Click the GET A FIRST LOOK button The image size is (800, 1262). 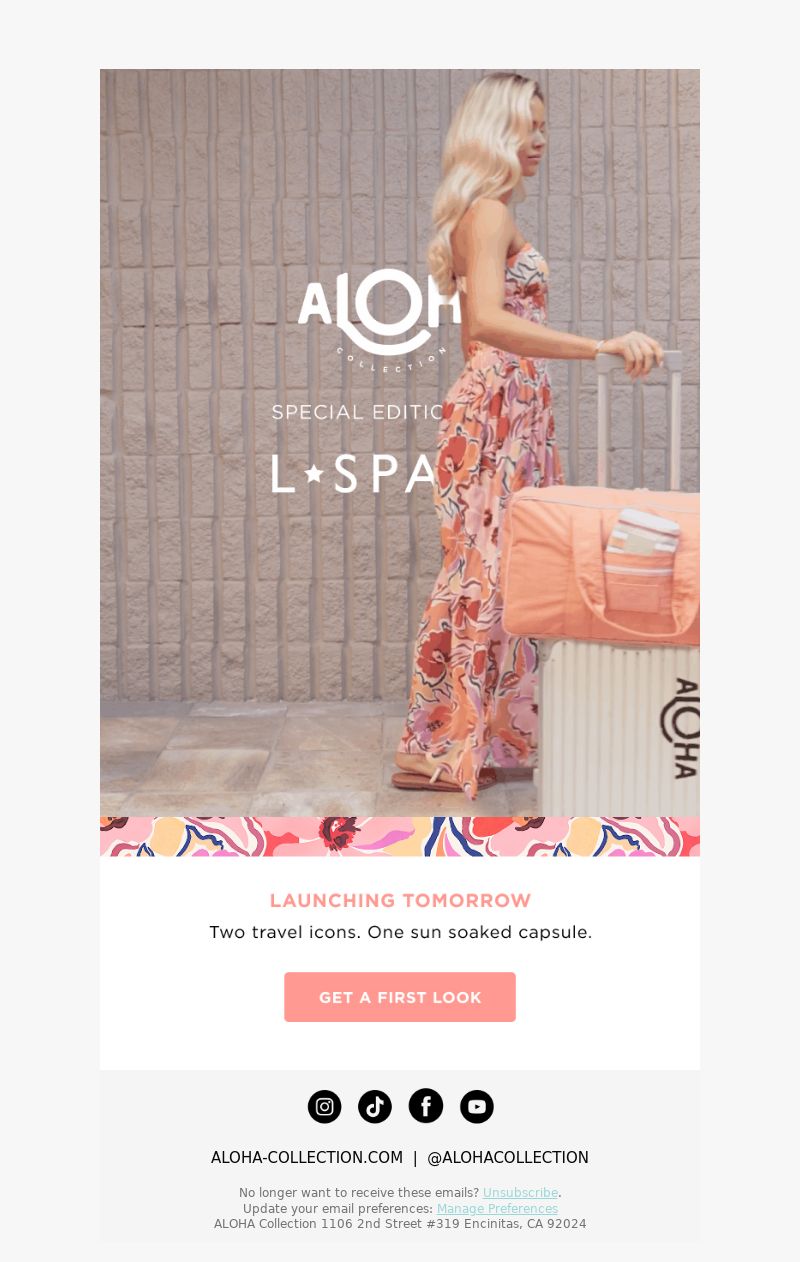[x=400, y=997]
